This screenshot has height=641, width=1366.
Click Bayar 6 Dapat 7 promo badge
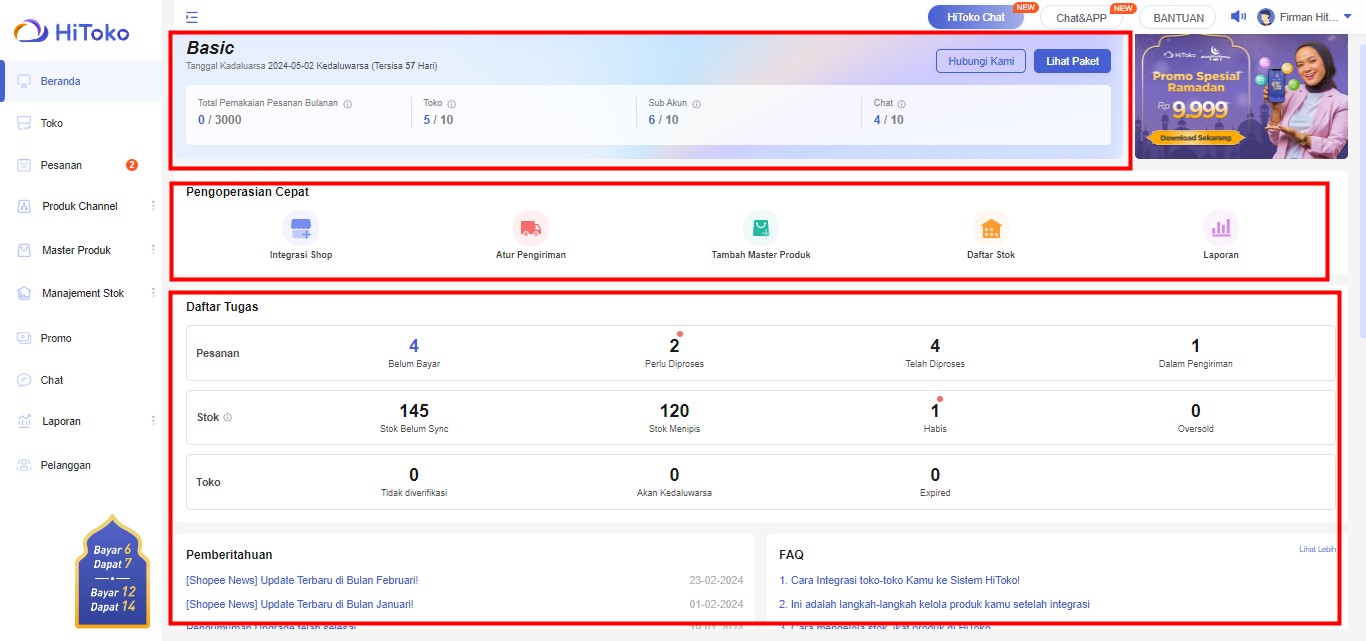pos(112,571)
